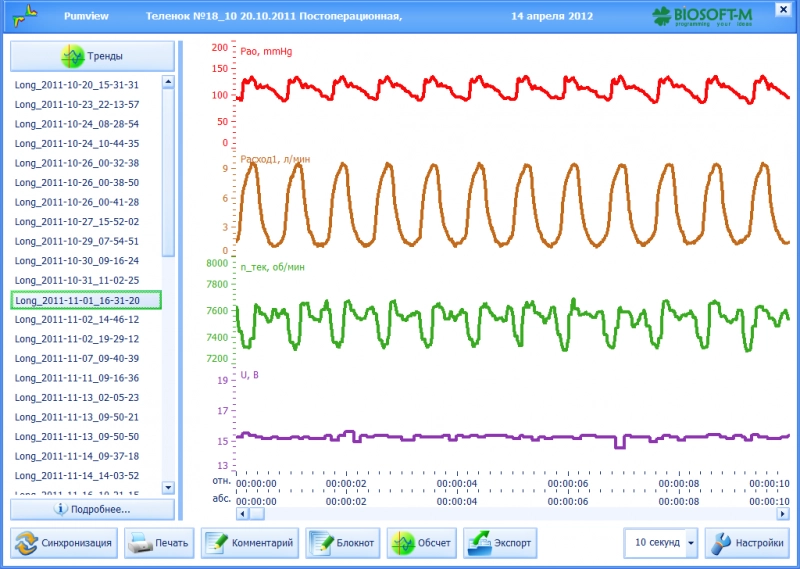
Task: Add a note via Комментарий
Action: (250, 543)
